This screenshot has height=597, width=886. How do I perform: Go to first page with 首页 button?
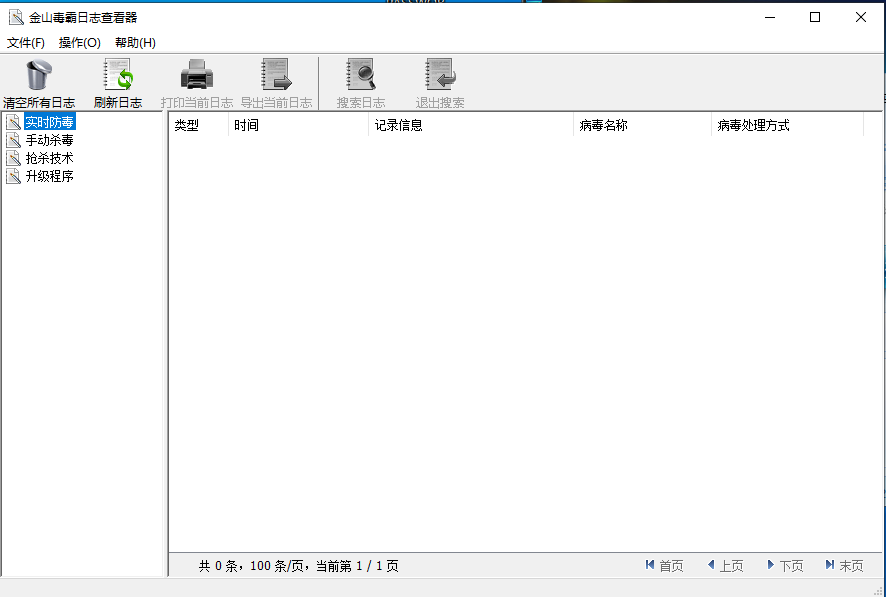(665, 566)
